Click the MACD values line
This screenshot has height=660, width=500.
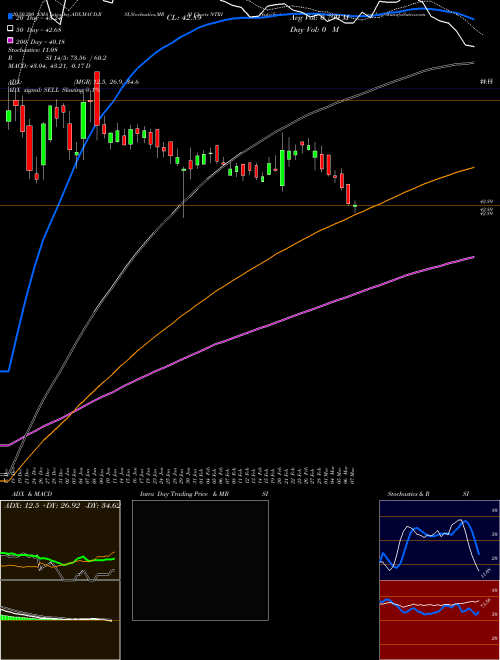(x=49, y=66)
